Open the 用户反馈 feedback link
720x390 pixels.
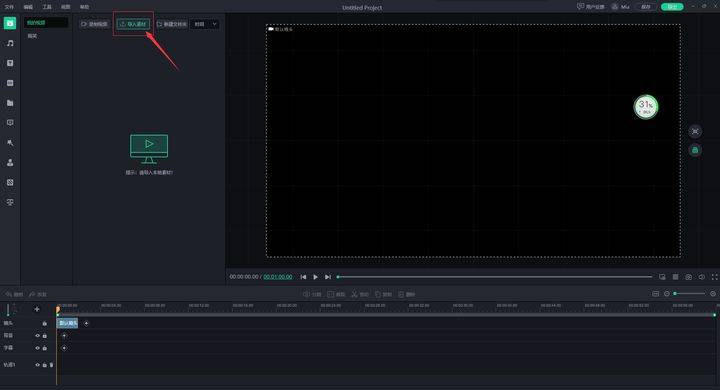591,6
